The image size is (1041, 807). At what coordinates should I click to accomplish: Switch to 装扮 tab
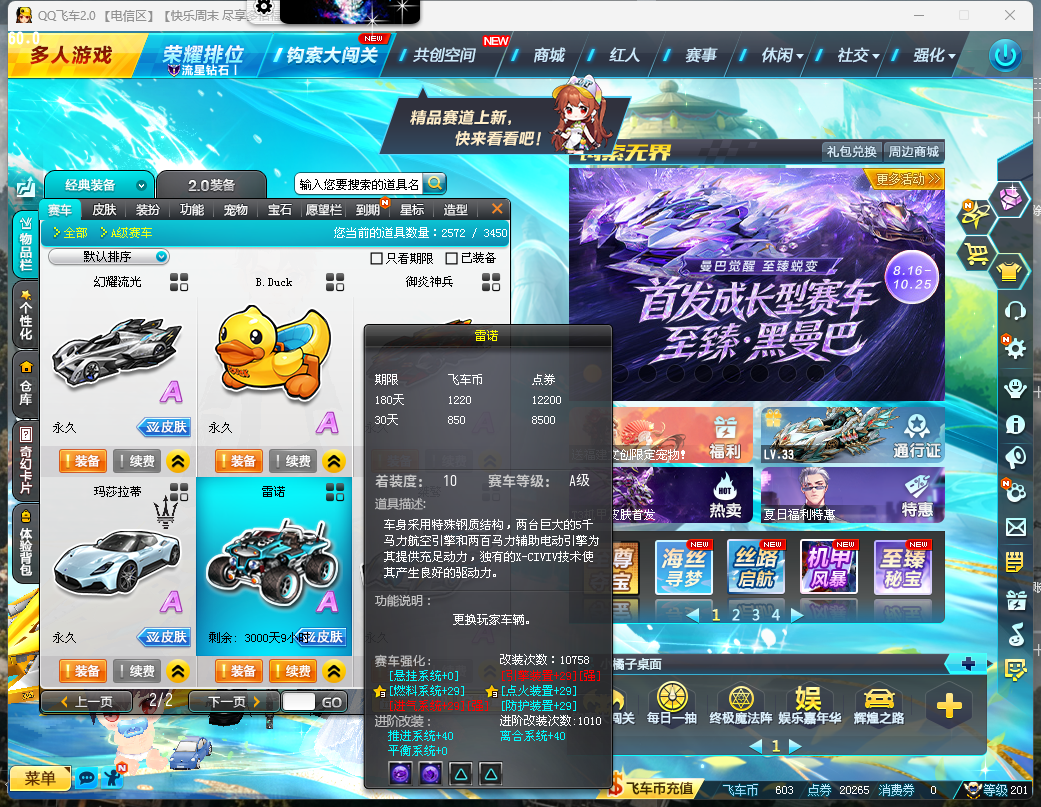click(147, 210)
